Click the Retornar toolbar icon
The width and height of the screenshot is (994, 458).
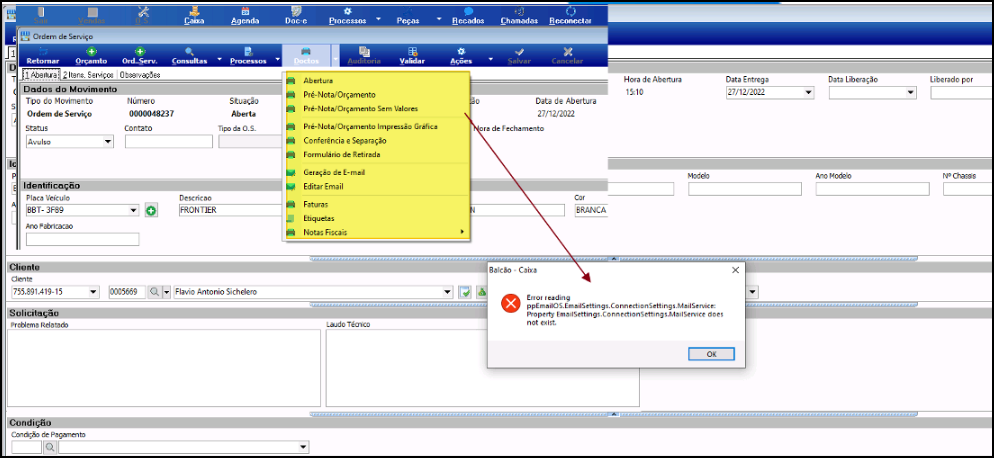42,51
